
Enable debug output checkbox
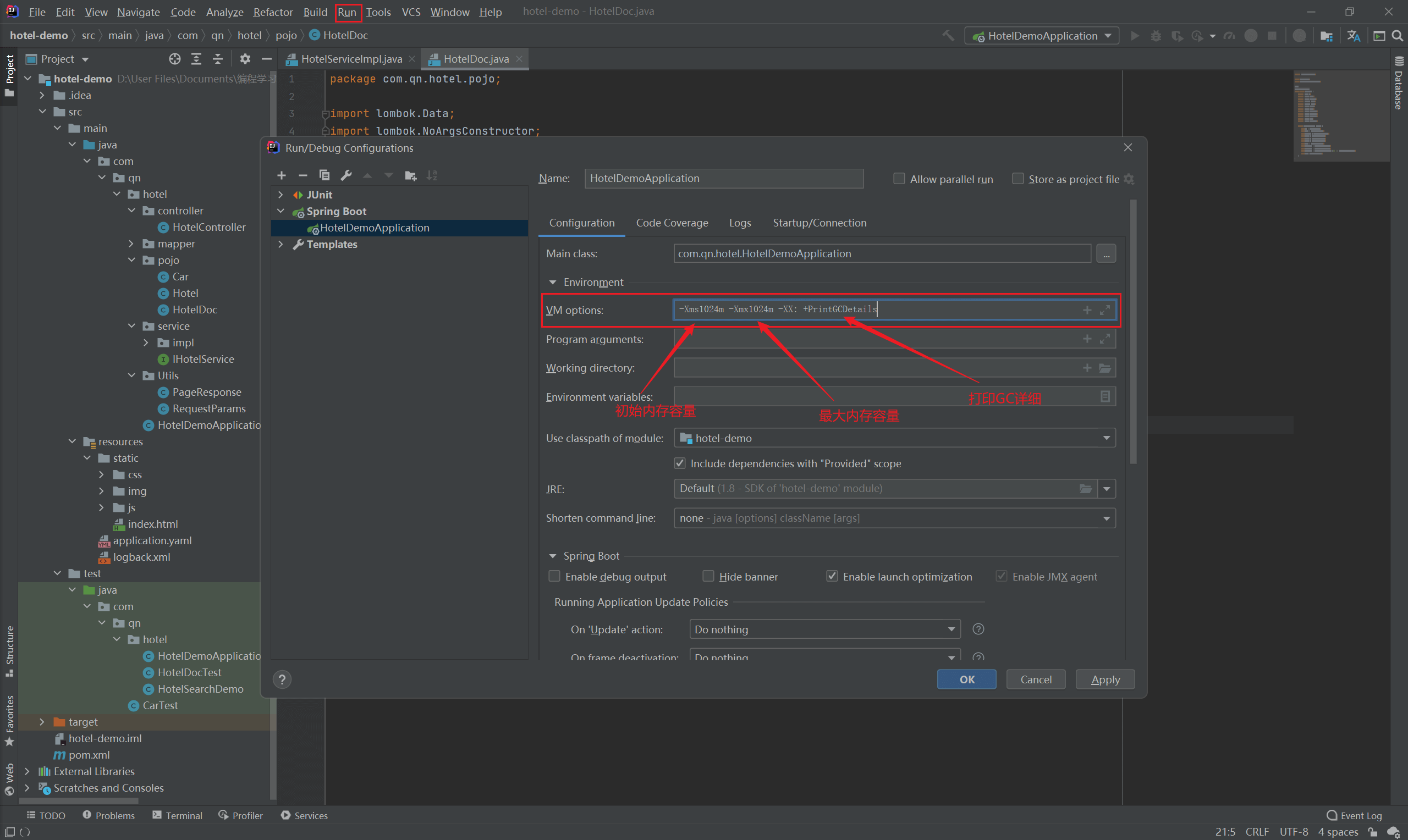coord(554,576)
